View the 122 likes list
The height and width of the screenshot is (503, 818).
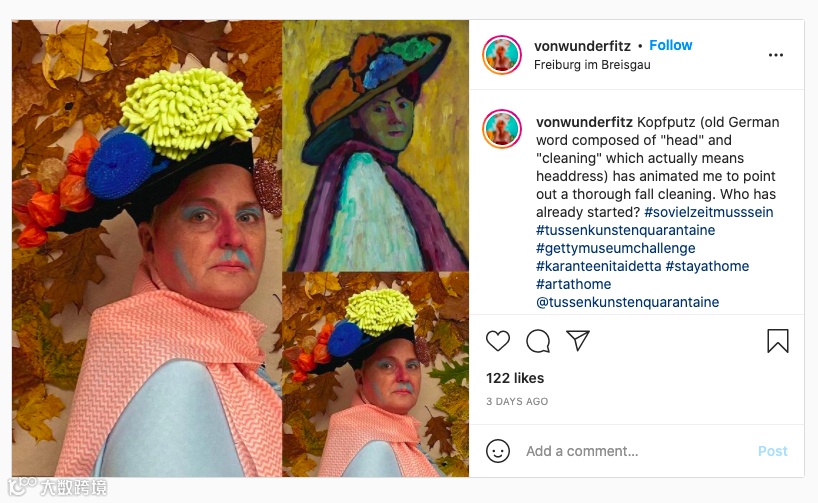click(x=515, y=378)
